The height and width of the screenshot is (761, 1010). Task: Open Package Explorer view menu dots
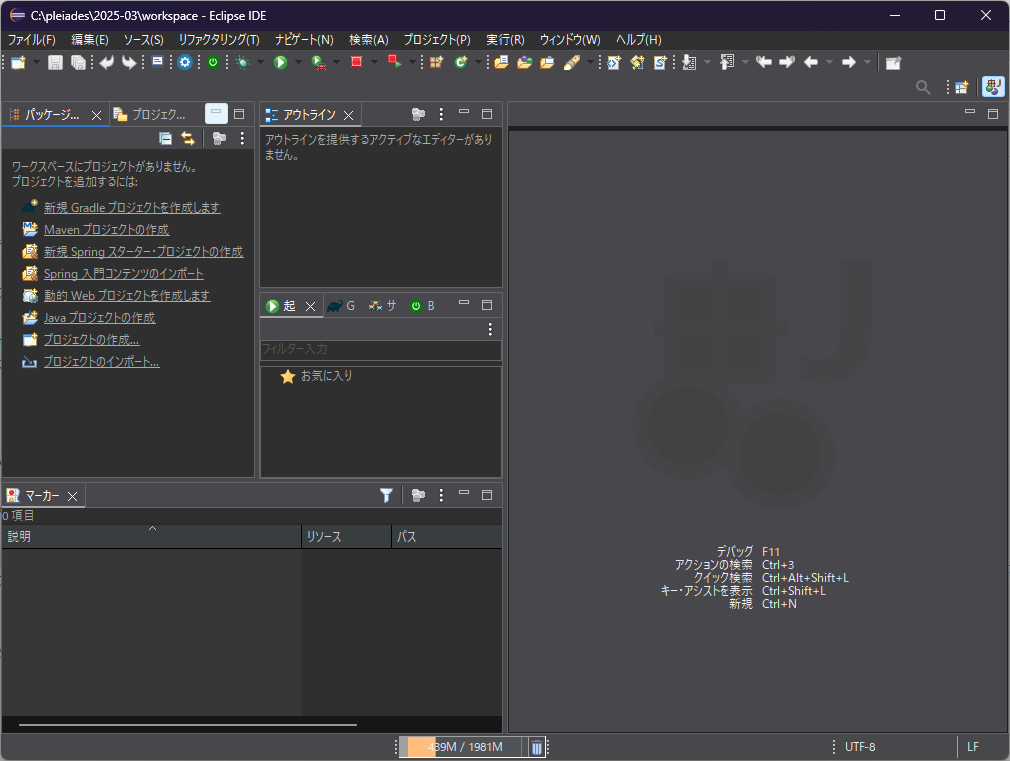(x=242, y=138)
